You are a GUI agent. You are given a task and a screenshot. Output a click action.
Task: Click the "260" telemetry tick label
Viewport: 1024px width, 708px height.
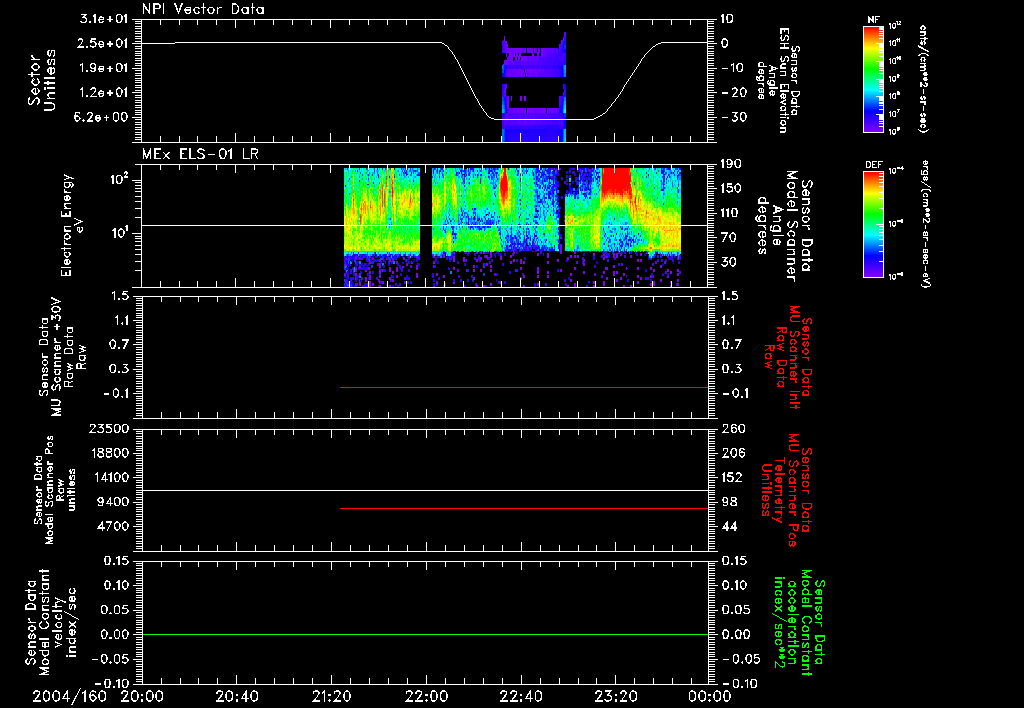point(732,429)
